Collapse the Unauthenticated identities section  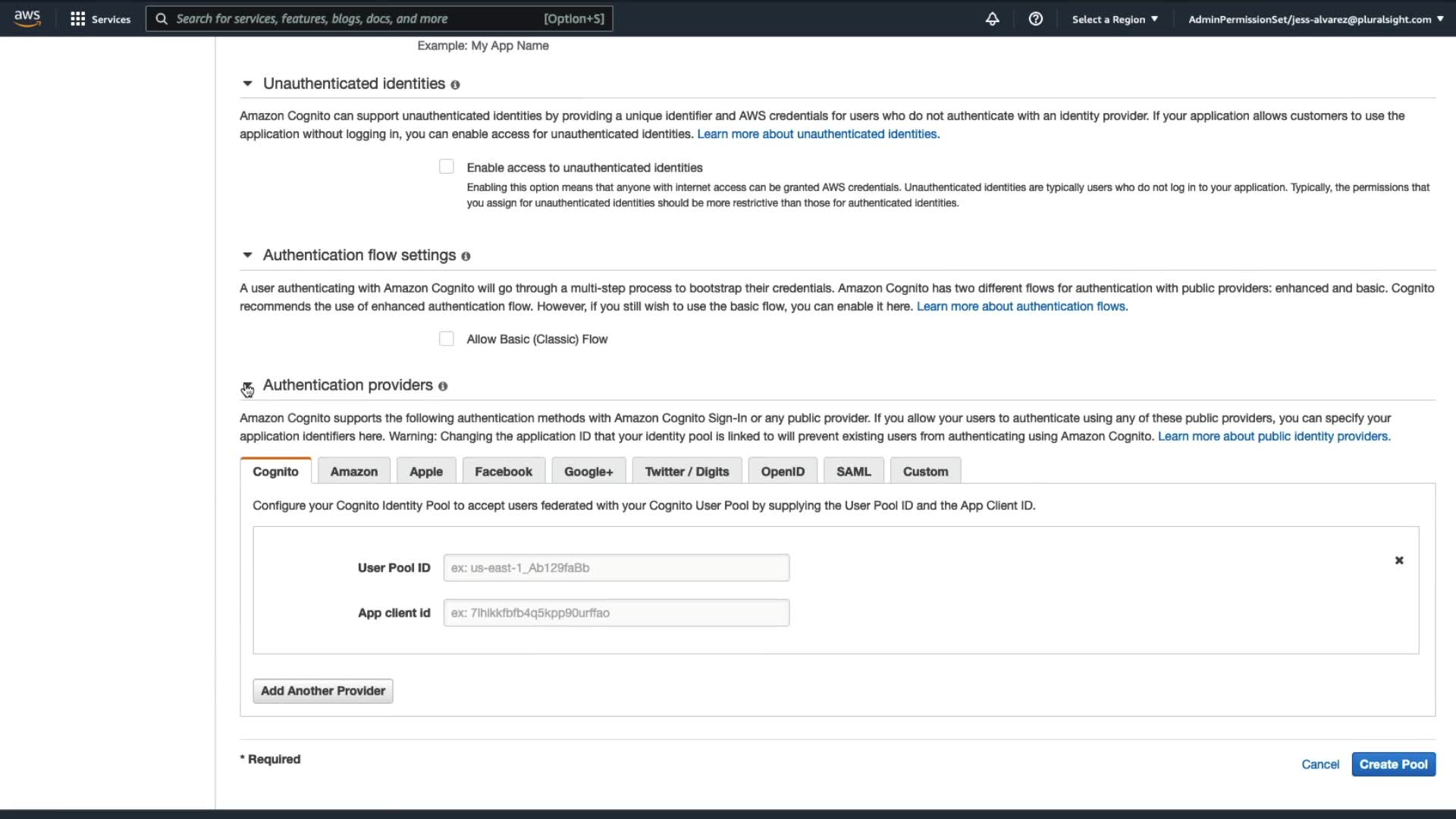(247, 84)
